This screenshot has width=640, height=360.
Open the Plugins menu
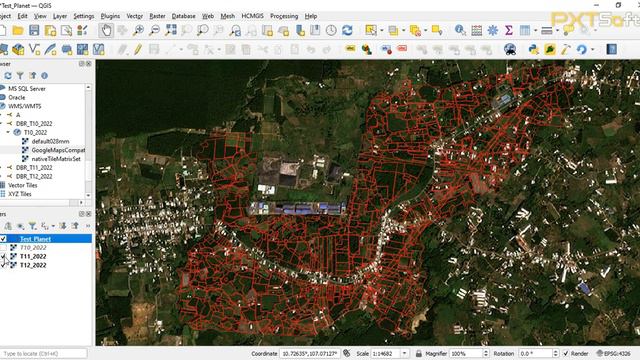click(x=110, y=16)
